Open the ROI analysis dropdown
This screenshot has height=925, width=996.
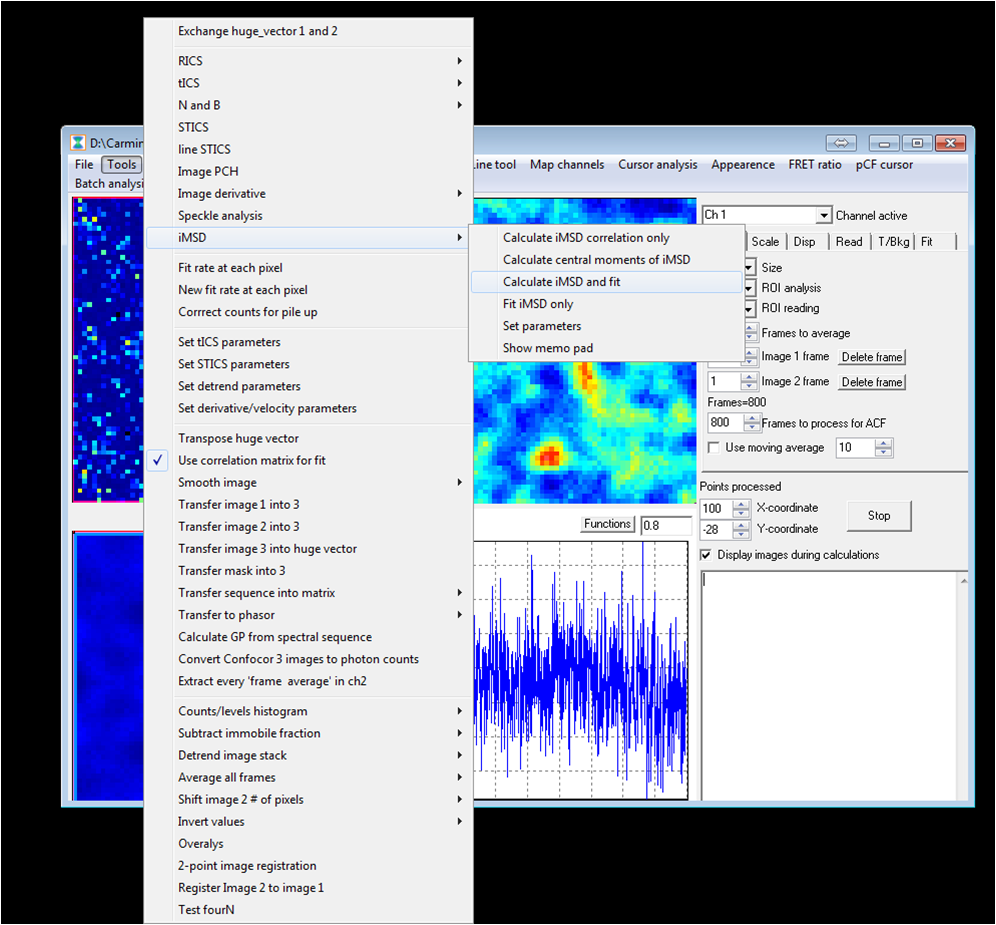[x=750, y=288]
